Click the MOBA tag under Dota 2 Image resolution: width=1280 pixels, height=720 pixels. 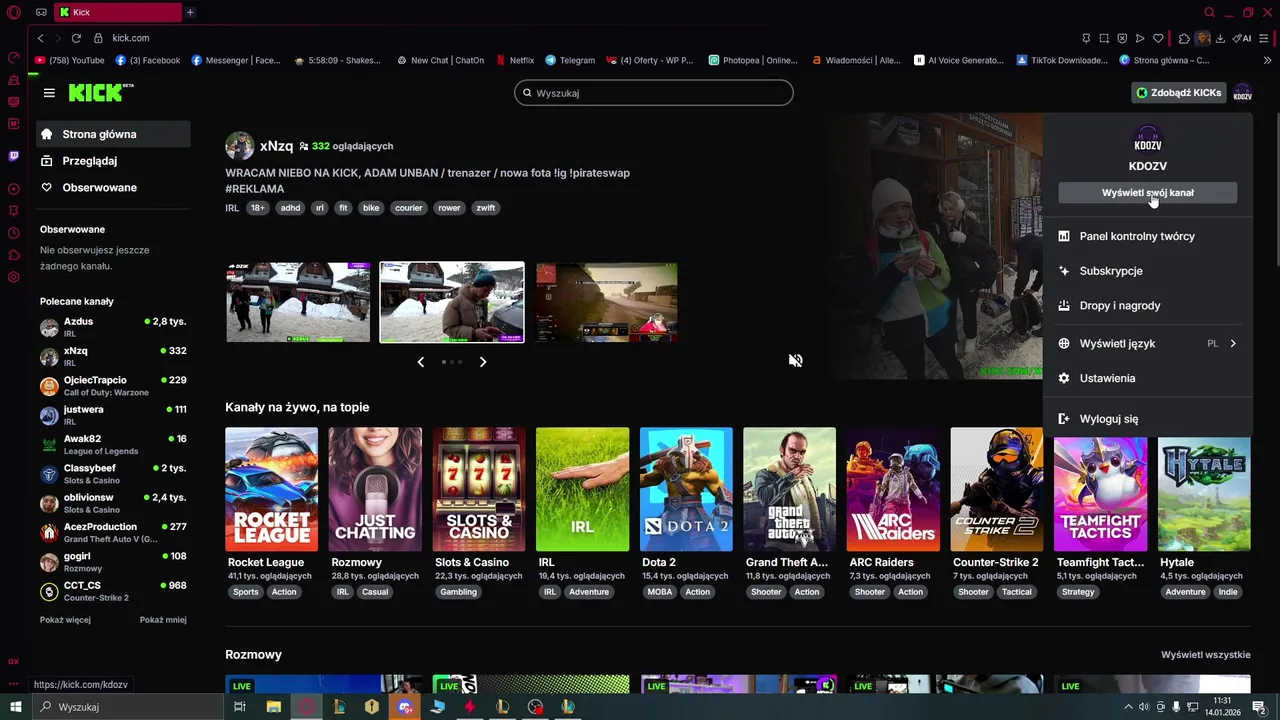(660, 592)
